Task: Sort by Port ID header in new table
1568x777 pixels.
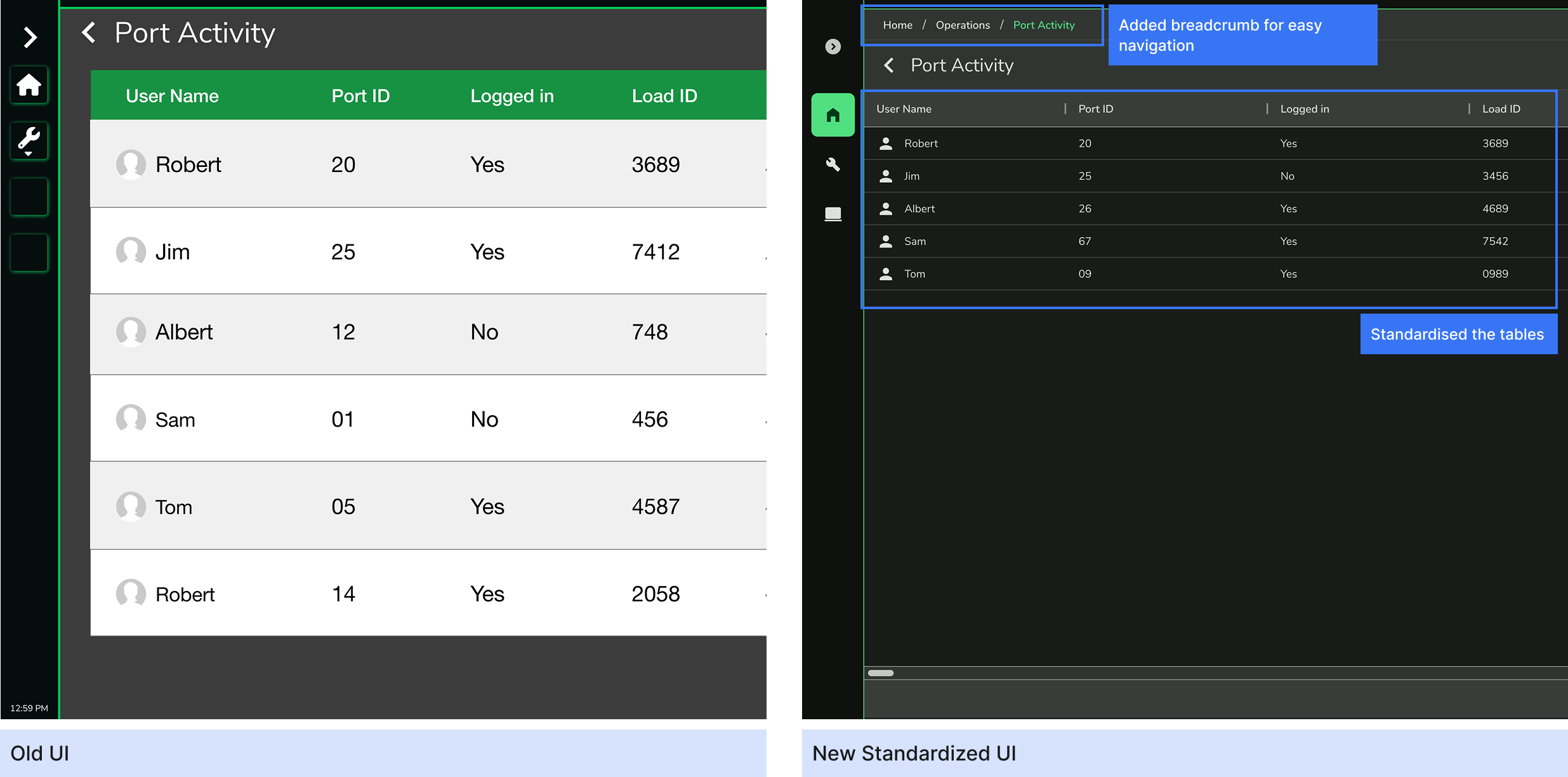Action: [x=1095, y=109]
